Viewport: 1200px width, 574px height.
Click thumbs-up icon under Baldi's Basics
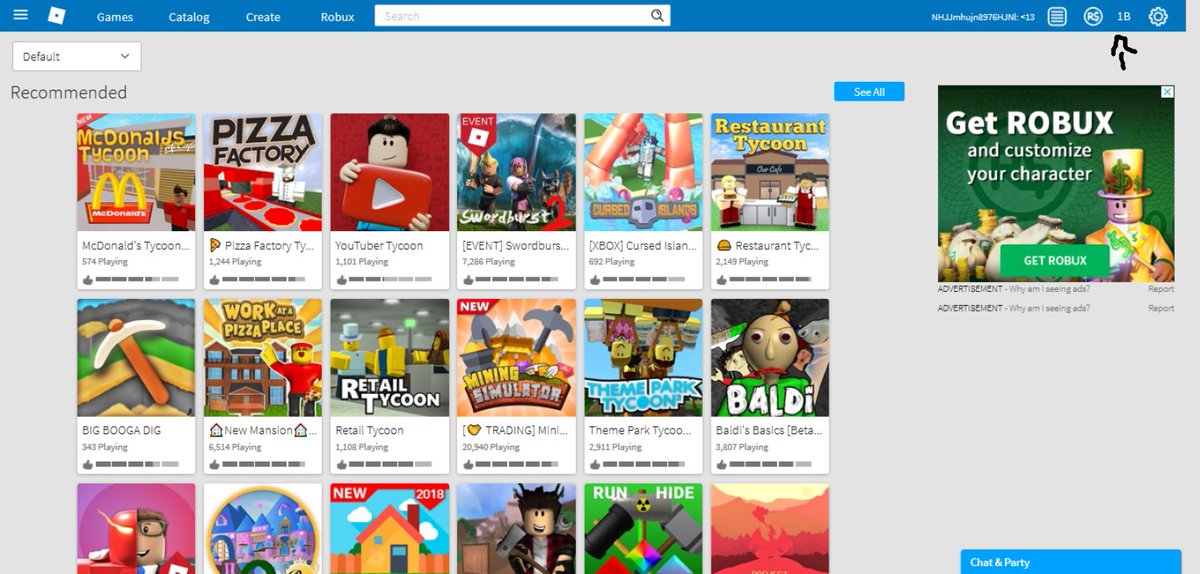tap(721, 466)
